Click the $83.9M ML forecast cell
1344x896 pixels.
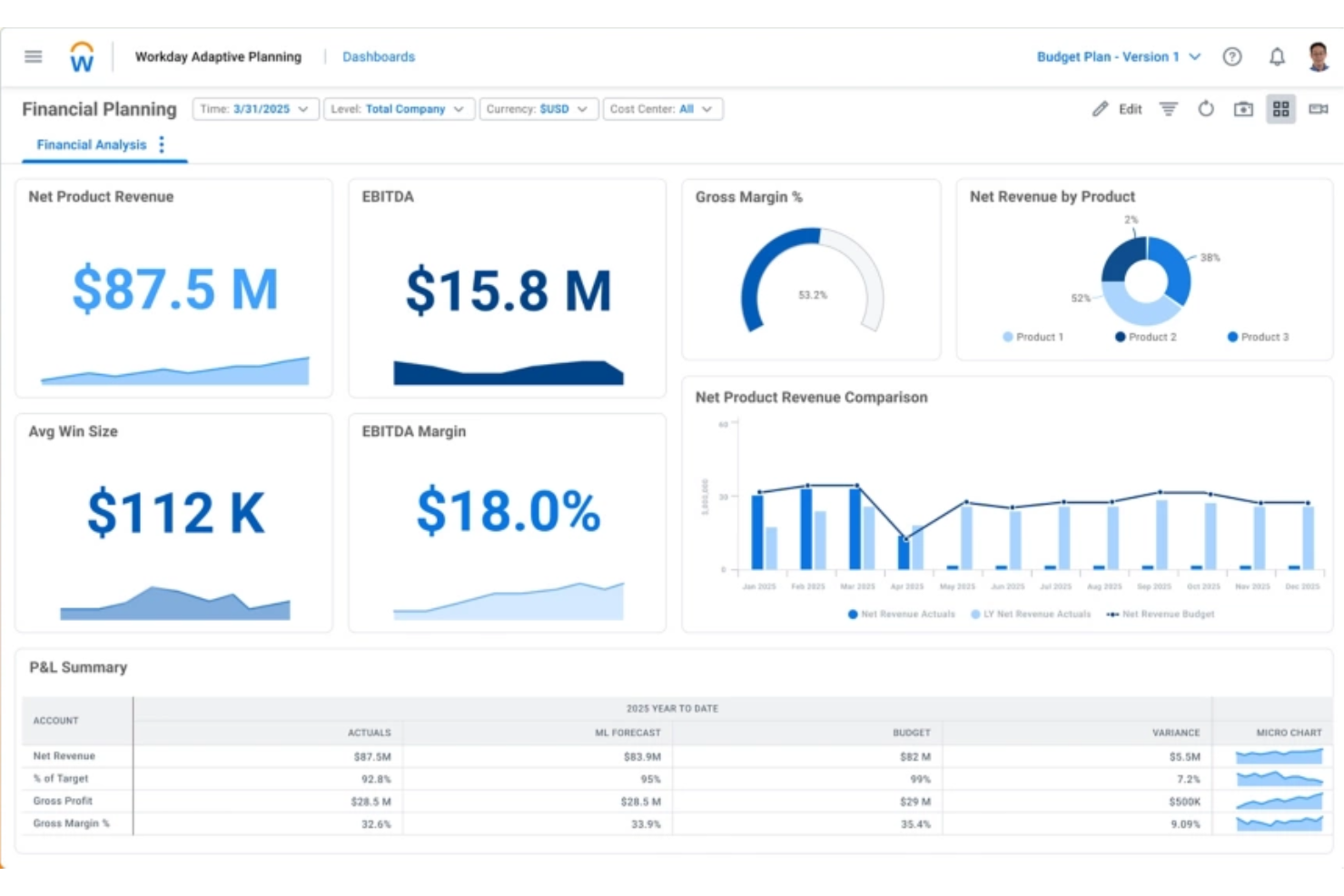pos(642,756)
